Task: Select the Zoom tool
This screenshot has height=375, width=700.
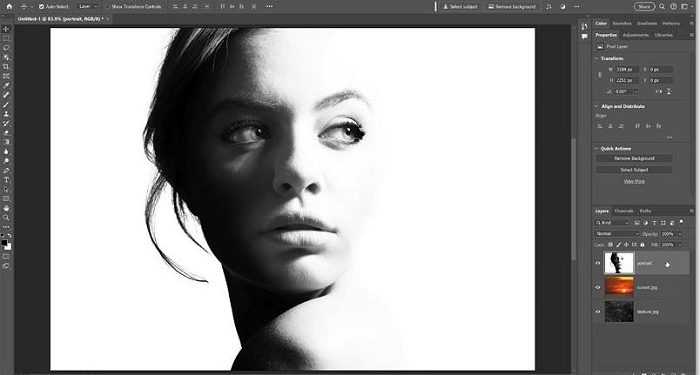Action: coord(6,217)
